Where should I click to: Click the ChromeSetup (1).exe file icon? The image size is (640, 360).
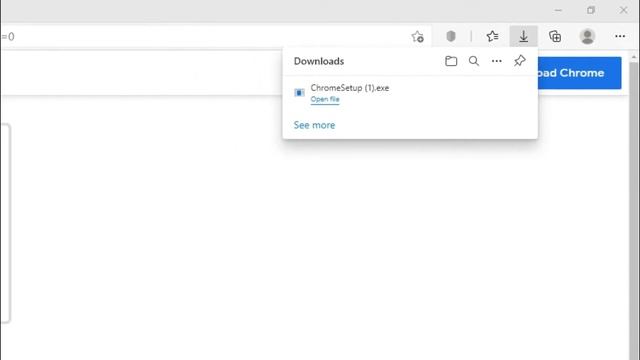click(x=299, y=93)
